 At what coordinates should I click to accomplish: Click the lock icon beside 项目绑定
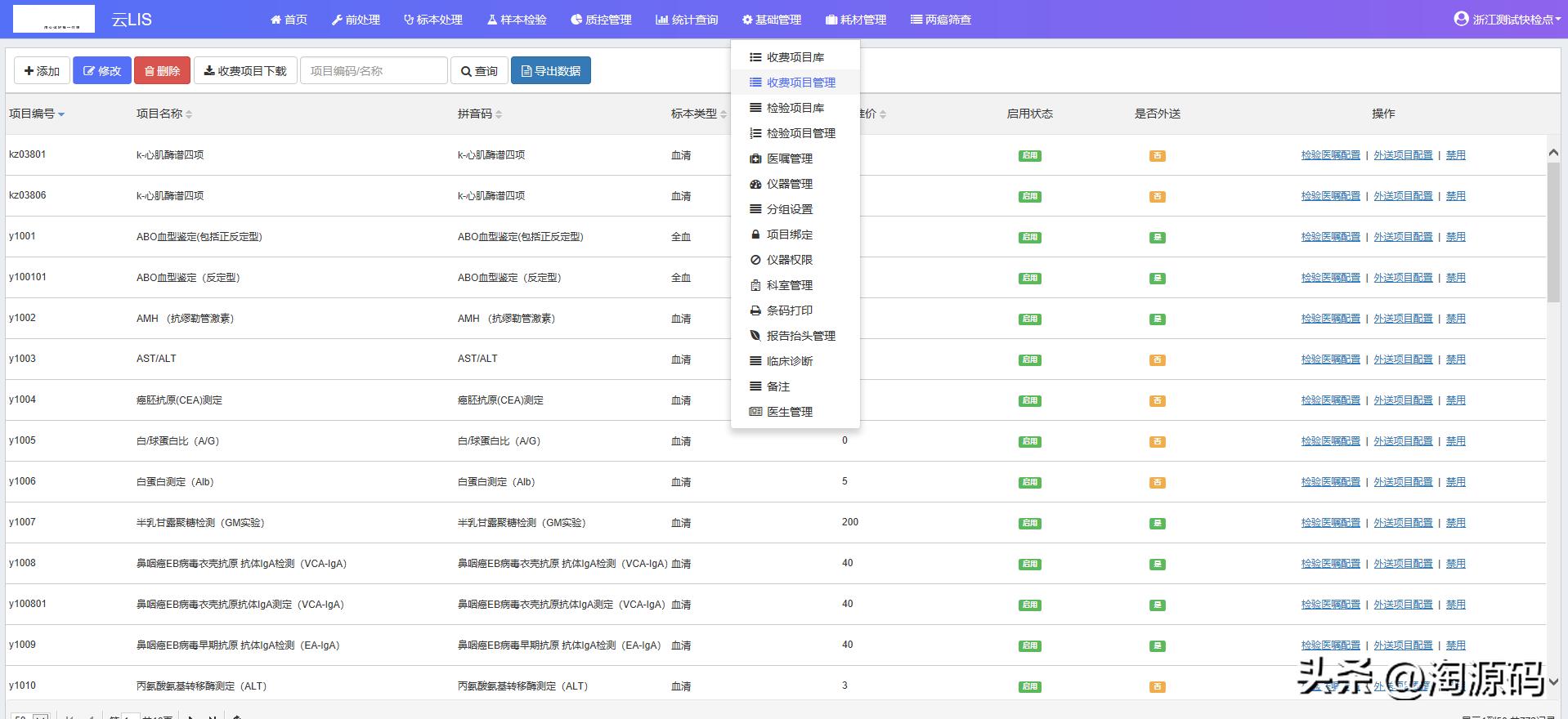[755, 234]
